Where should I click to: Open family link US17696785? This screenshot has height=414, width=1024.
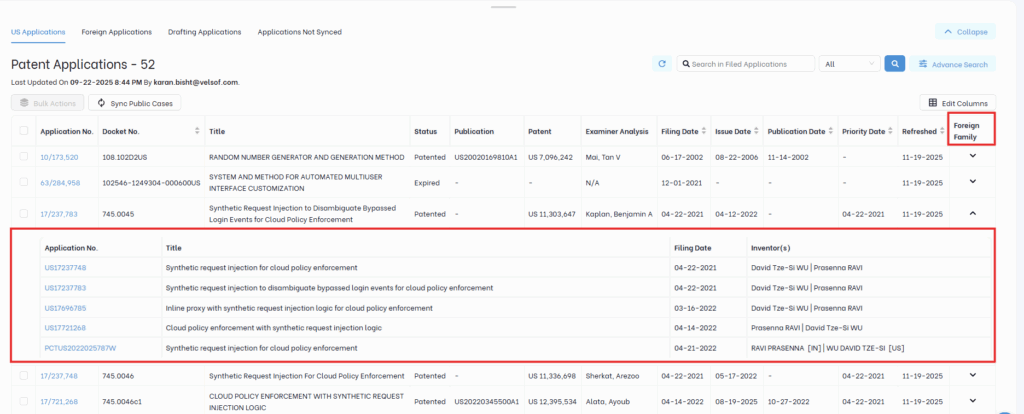click(x=65, y=308)
